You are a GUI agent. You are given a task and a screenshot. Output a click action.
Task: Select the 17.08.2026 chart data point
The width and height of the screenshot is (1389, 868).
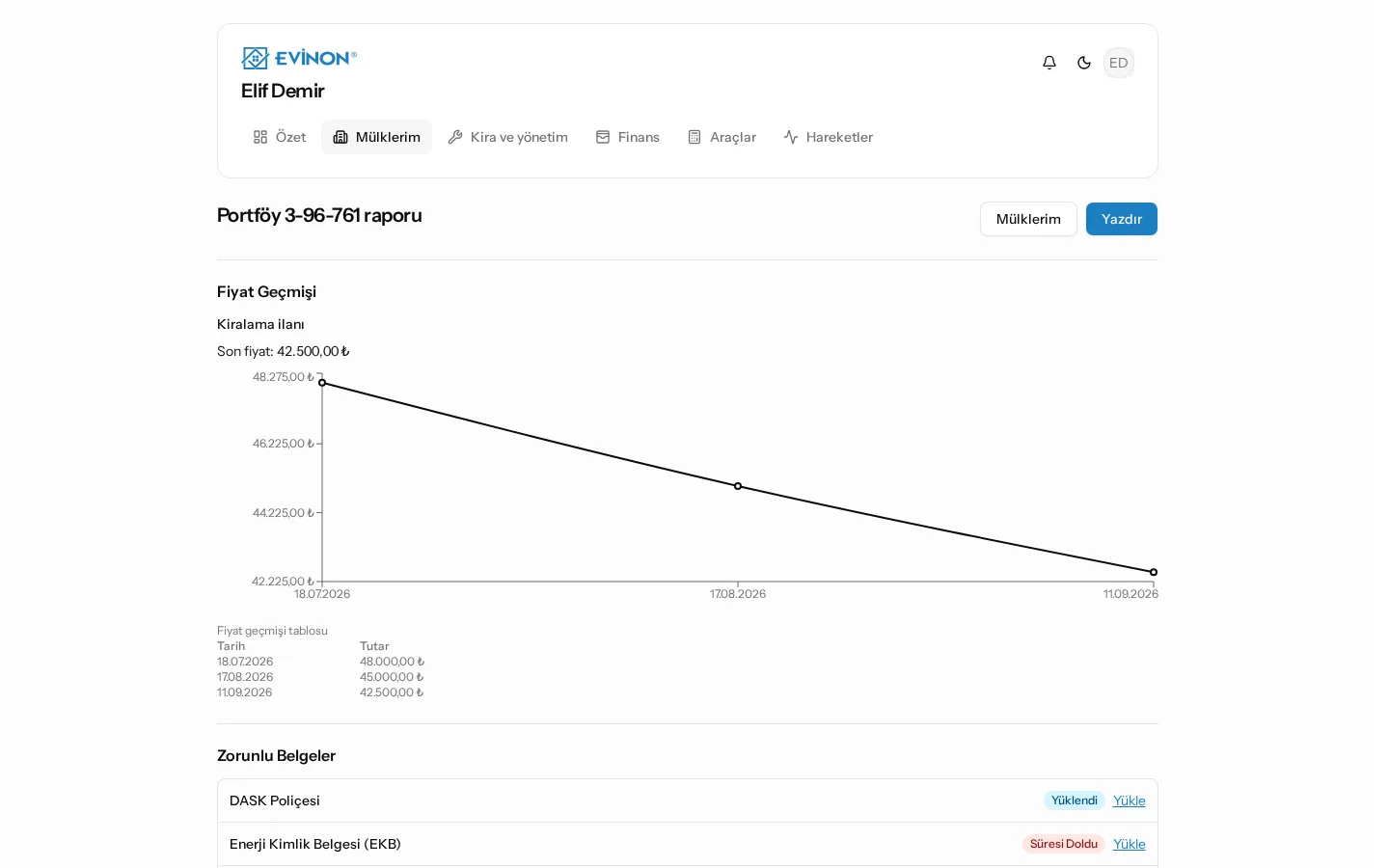click(x=738, y=486)
